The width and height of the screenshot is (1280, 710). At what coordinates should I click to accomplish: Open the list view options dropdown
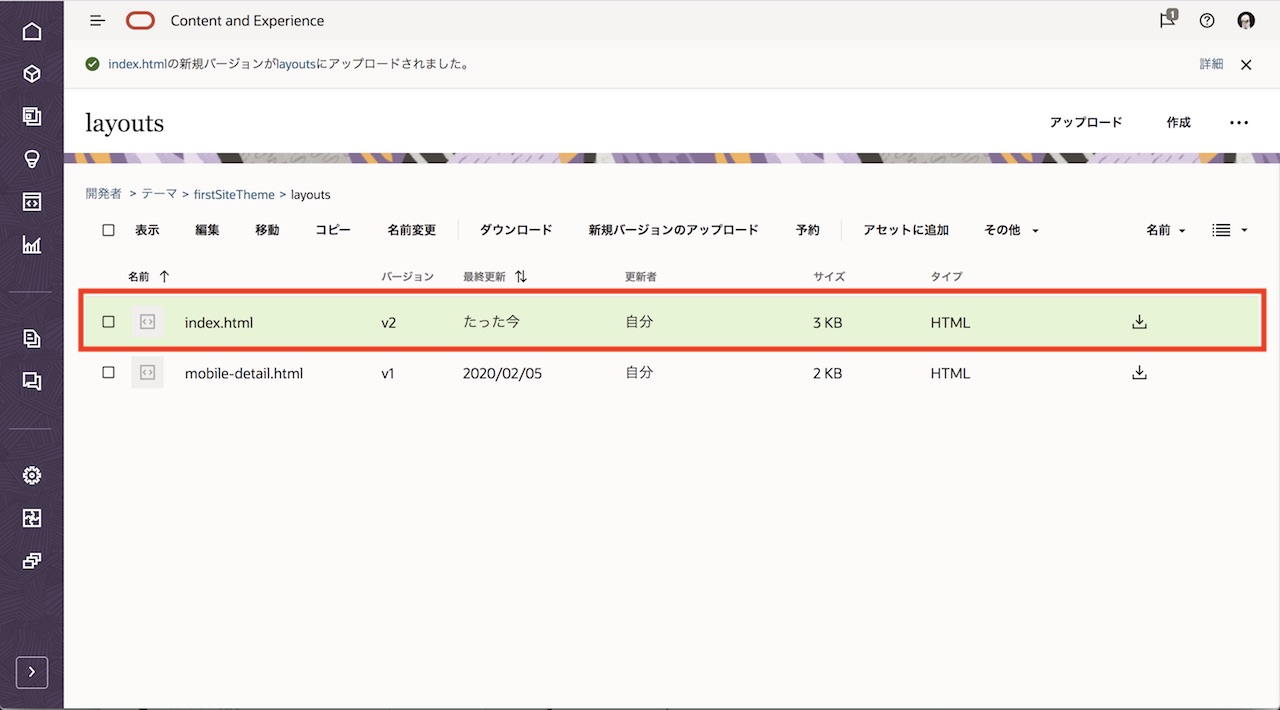[1230, 230]
